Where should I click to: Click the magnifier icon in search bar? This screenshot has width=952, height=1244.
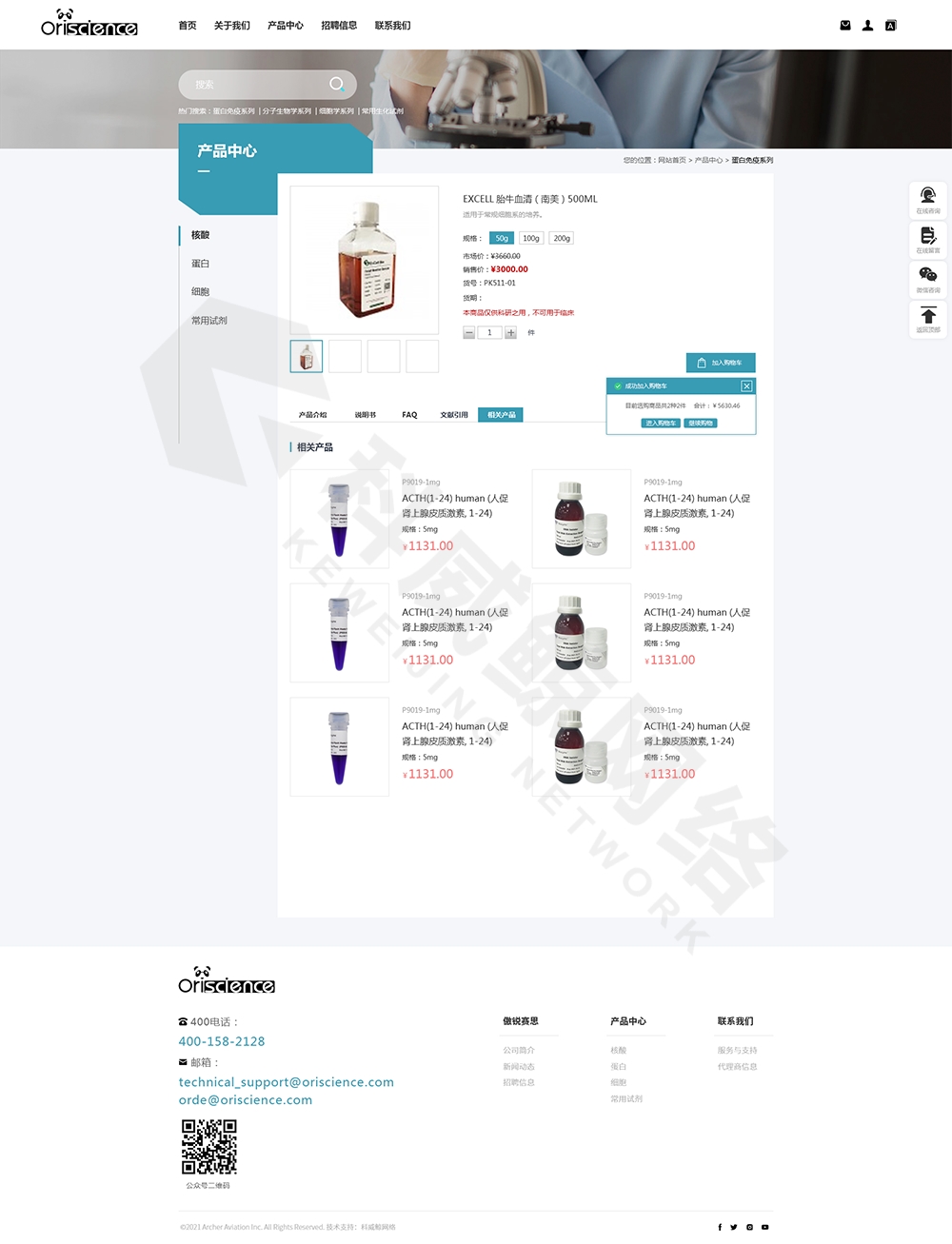point(336,84)
